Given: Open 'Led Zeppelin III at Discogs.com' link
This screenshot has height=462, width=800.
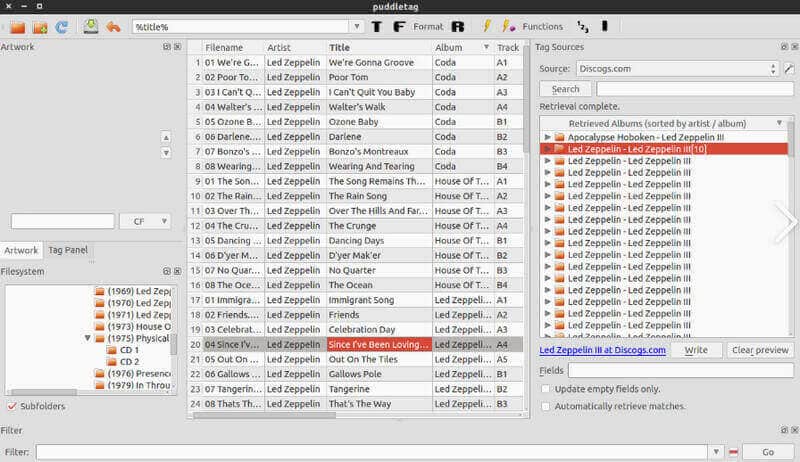Looking at the screenshot, I should click(602, 350).
